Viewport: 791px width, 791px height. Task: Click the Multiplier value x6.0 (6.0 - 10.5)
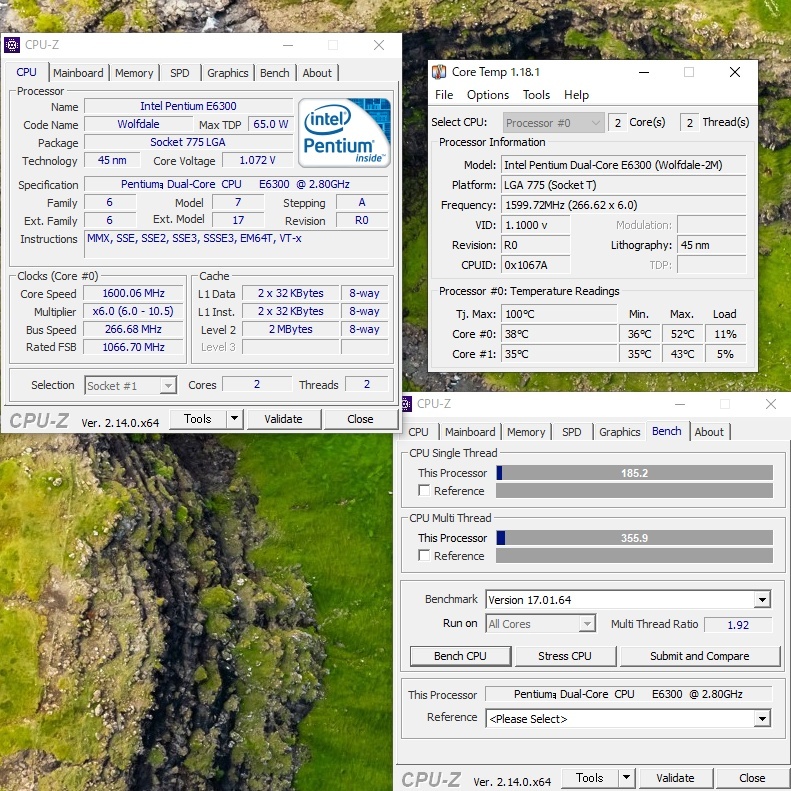pos(134,311)
